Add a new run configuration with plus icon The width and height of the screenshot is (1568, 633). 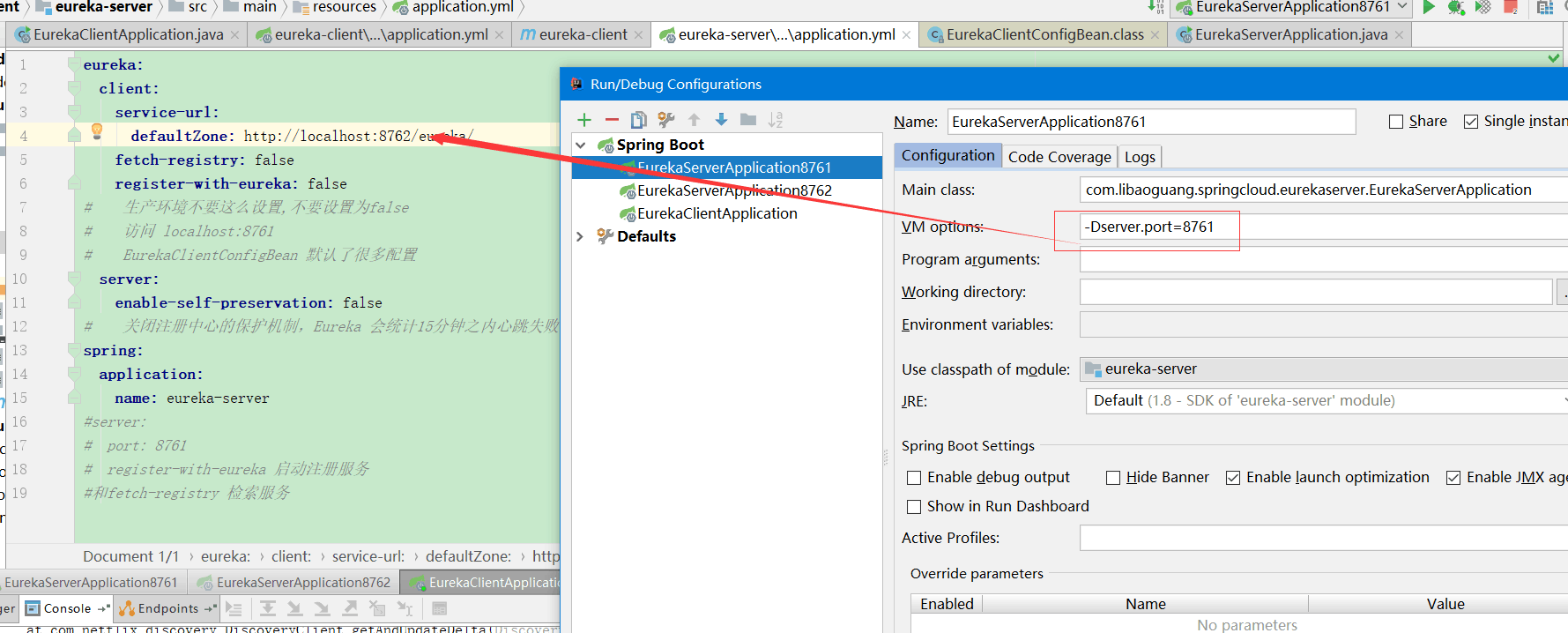click(x=584, y=120)
